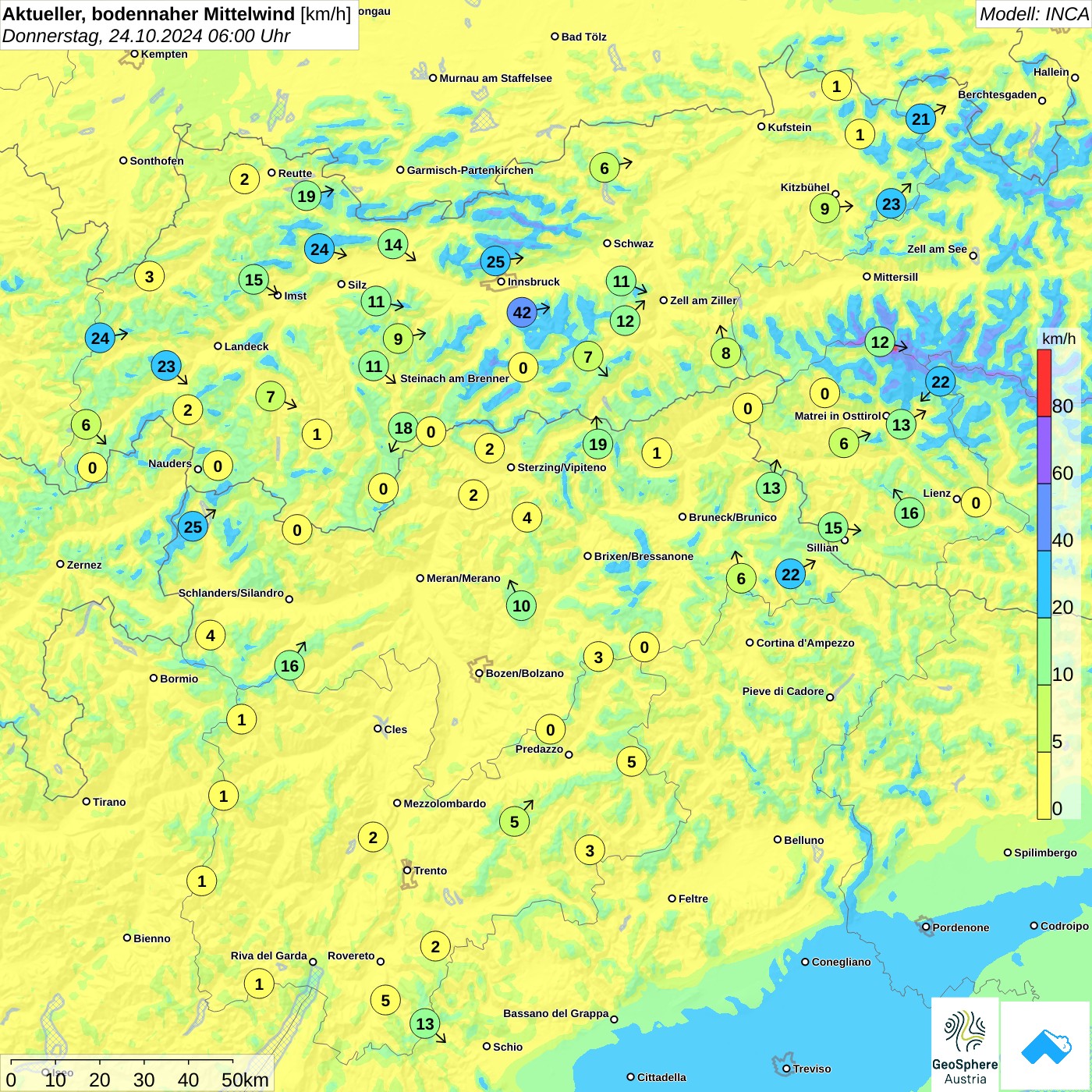Select the 42 km/h wind marker near Innsbruck
1092x1092 pixels.
(522, 313)
